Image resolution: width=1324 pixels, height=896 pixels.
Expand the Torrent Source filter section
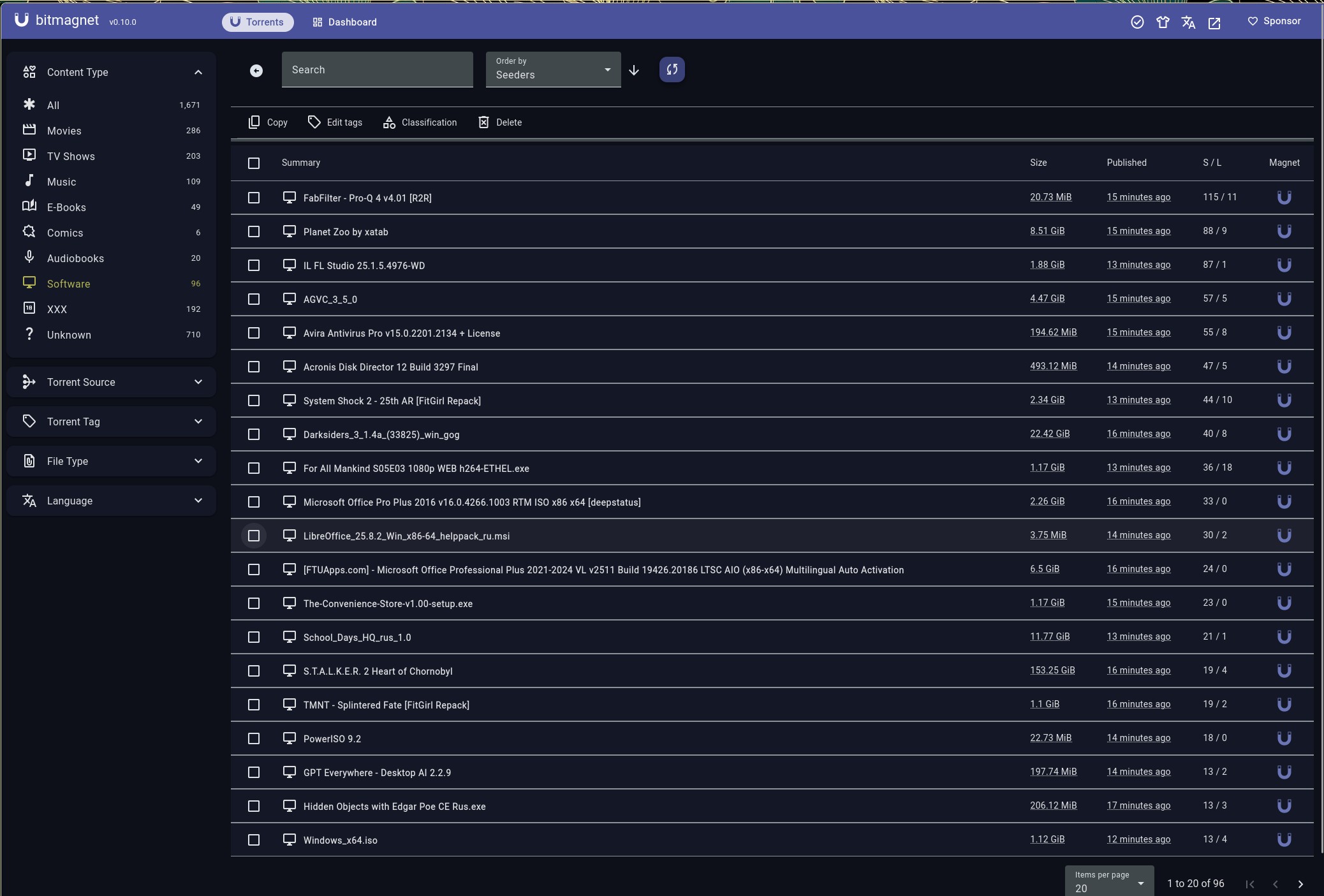click(x=112, y=382)
